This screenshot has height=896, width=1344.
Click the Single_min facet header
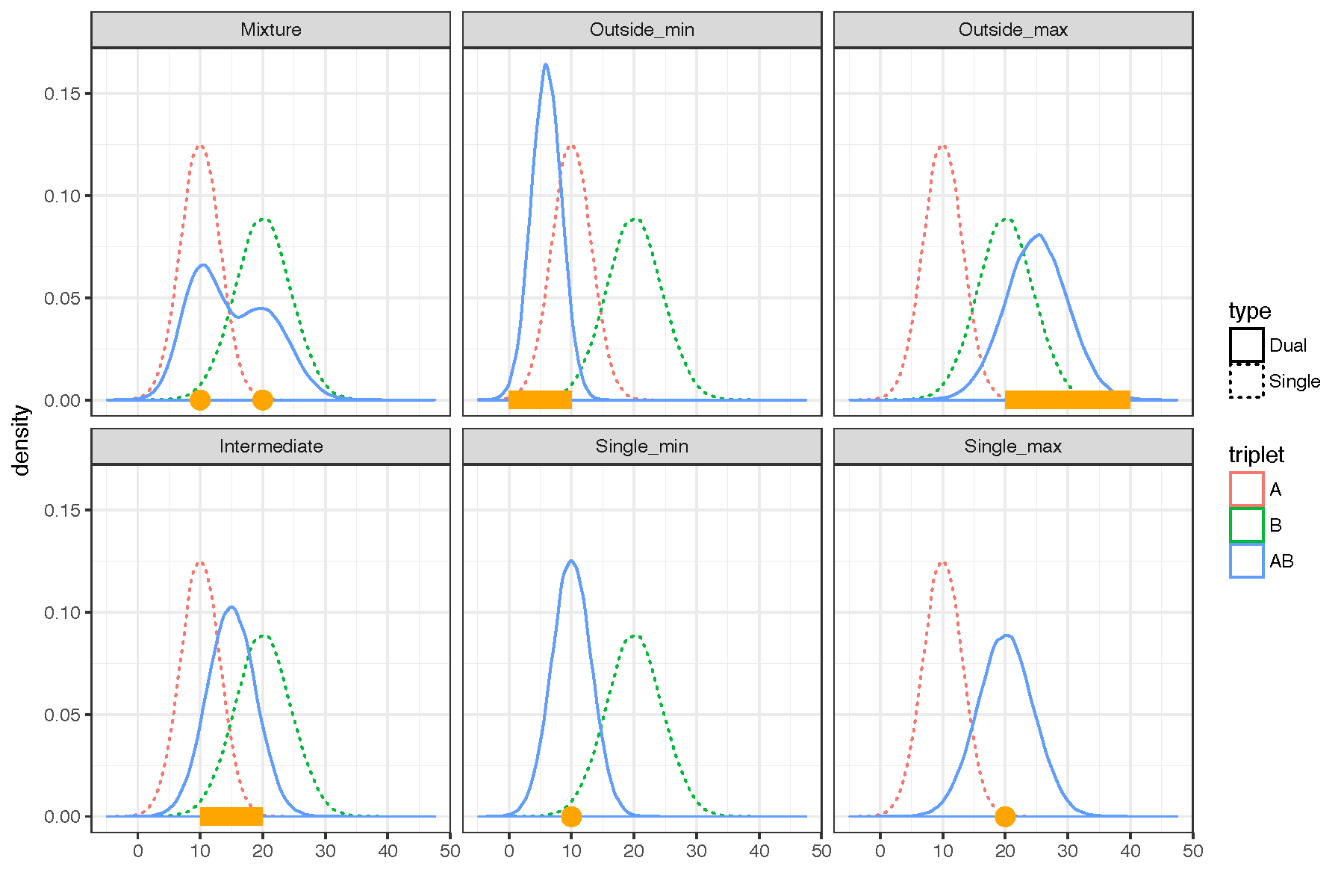(x=642, y=447)
